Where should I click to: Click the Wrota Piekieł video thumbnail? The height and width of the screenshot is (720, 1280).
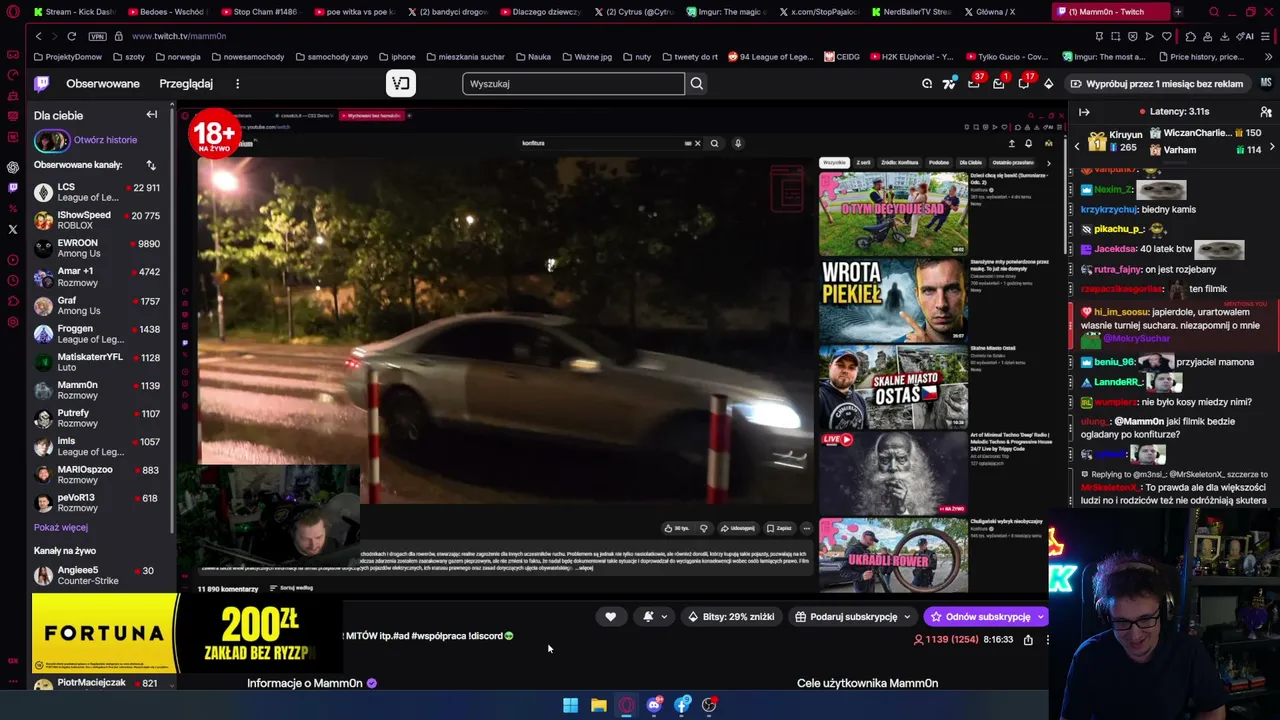(x=893, y=300)
